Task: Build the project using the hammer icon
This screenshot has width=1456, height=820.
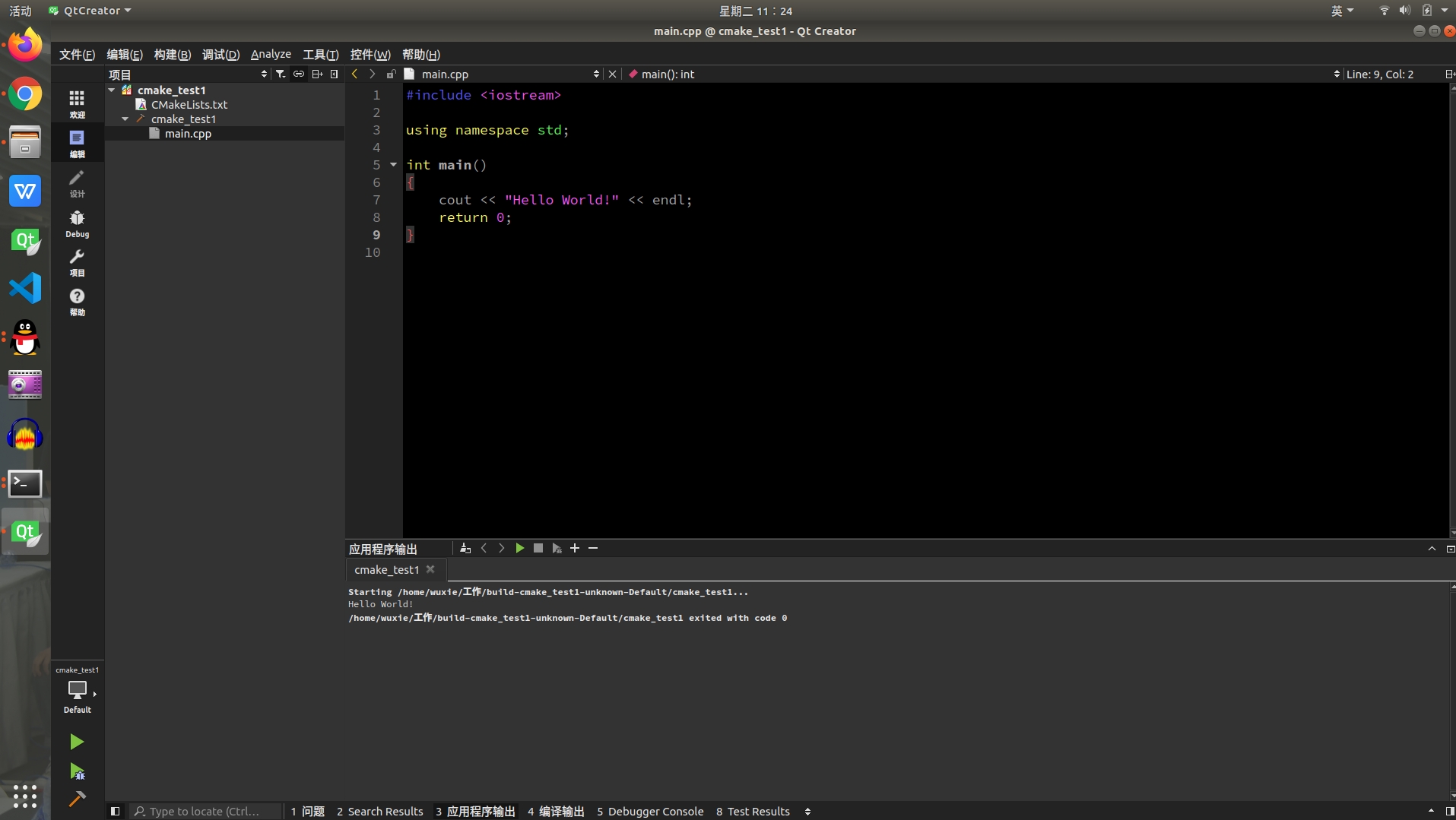Action: click(x=76, y=799)
